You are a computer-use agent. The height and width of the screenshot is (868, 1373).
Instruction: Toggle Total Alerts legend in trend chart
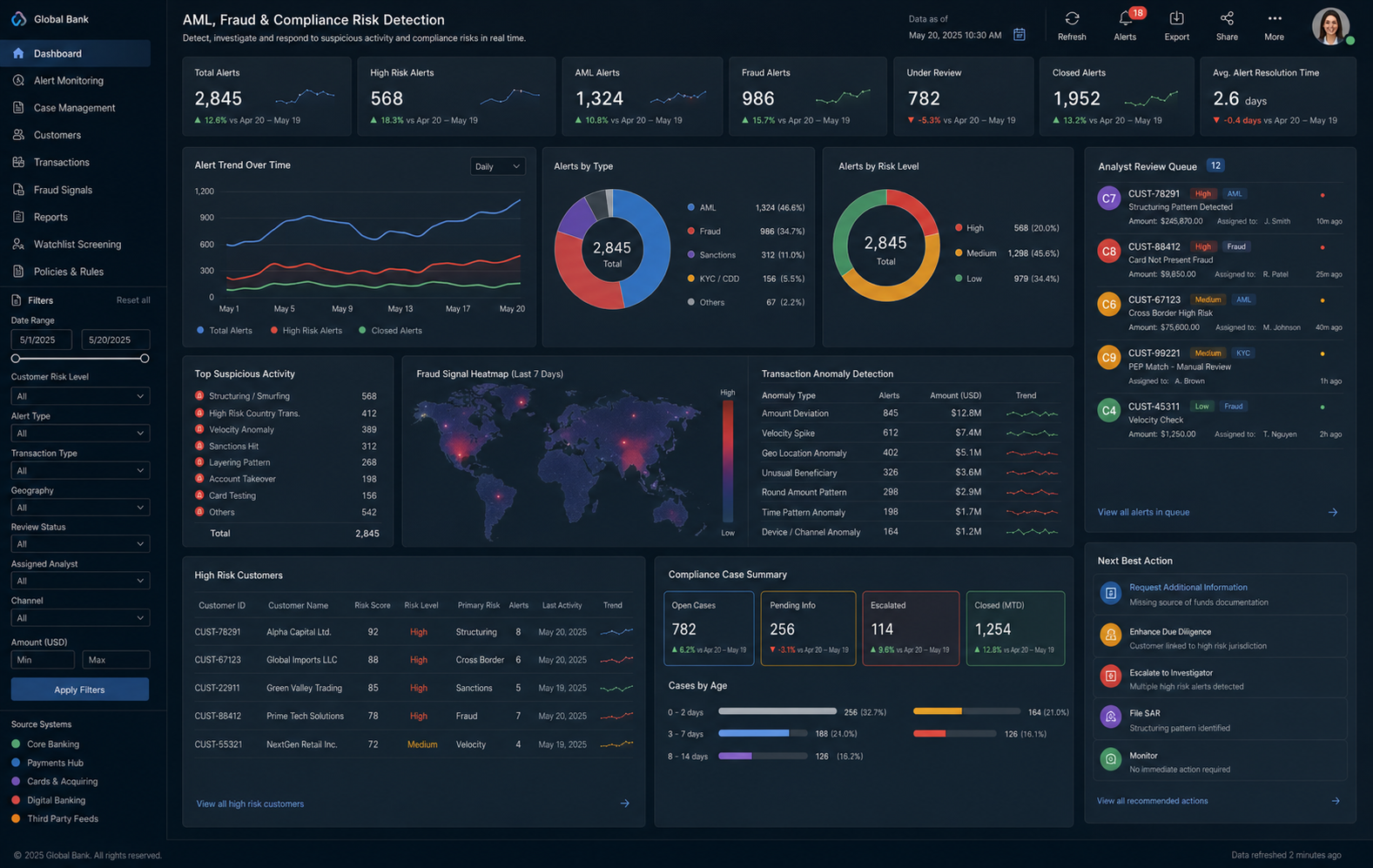(224, 331)
